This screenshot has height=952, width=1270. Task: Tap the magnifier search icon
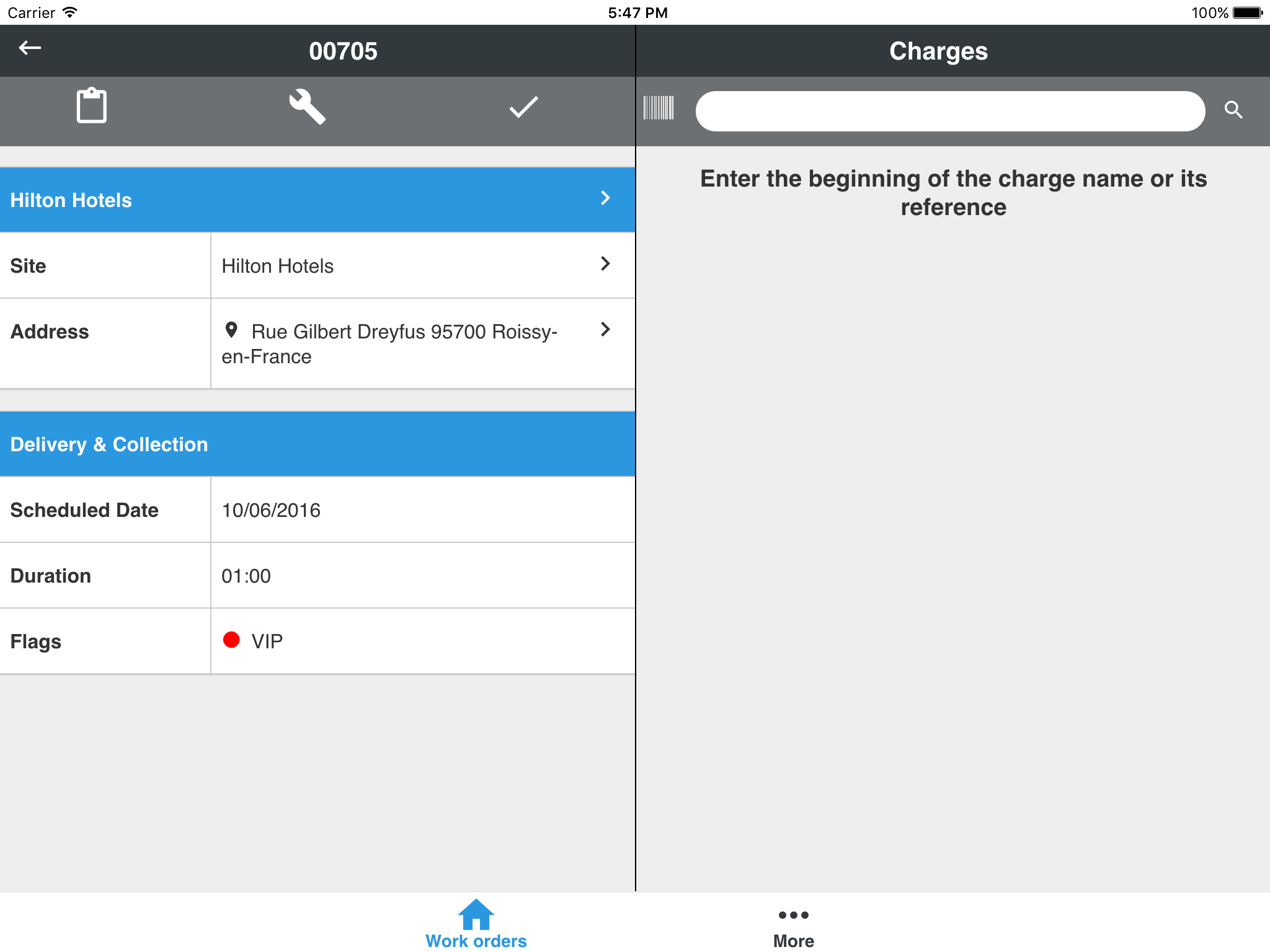tap(1233, 110)
